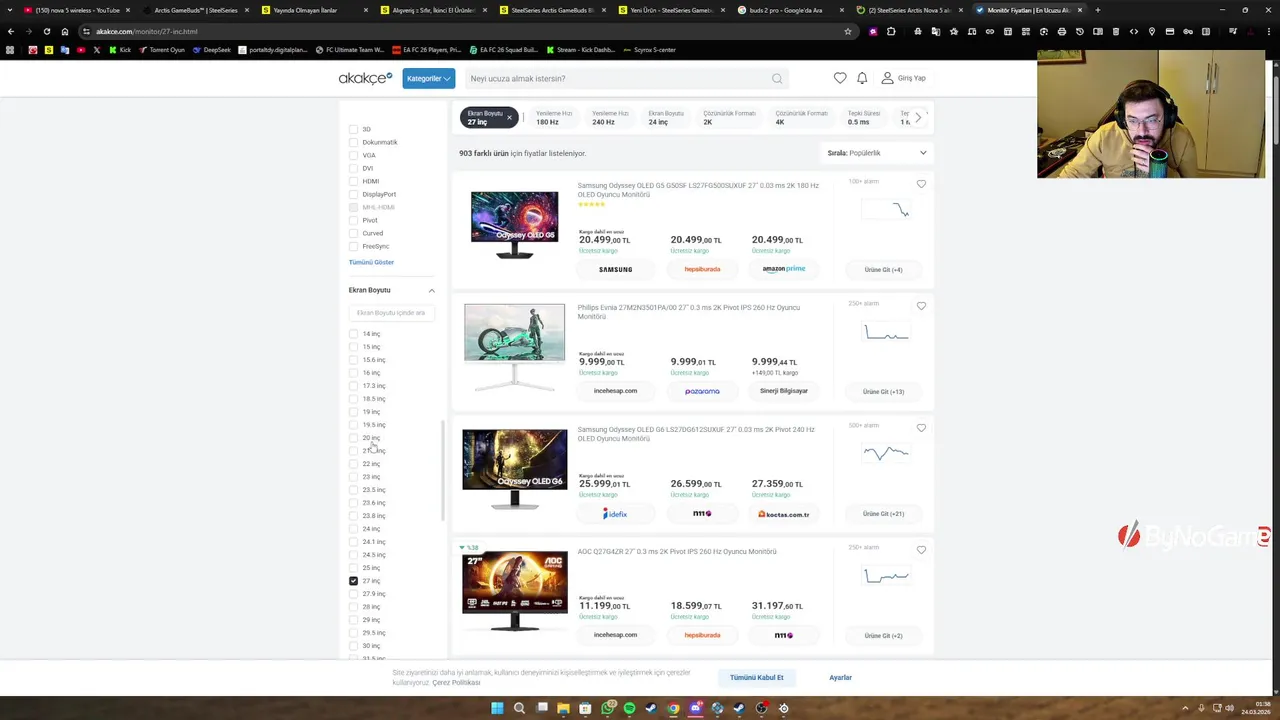Reload the page with browser refresh button

46,31
